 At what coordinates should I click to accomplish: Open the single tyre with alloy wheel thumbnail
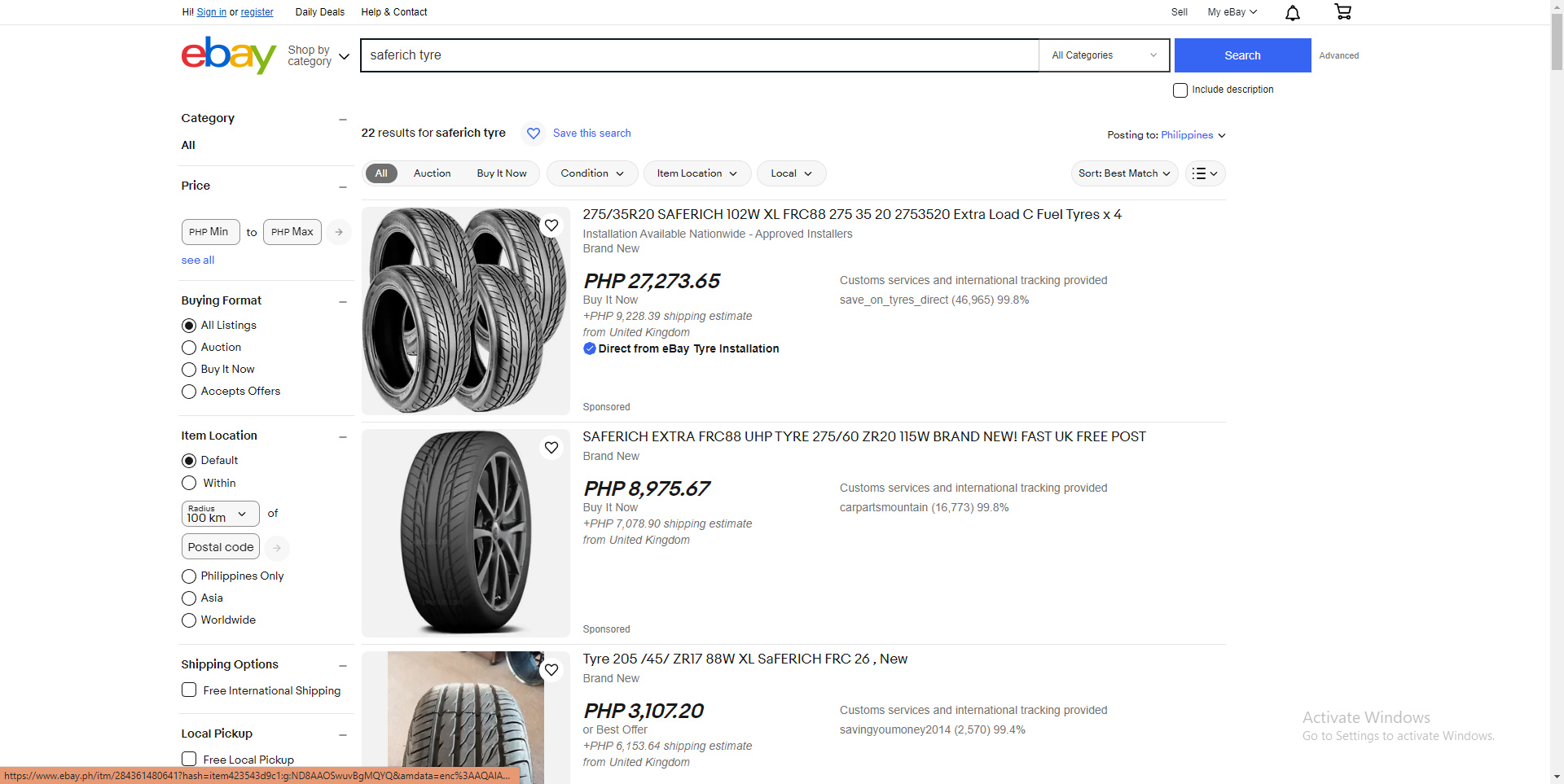(466, 533)
